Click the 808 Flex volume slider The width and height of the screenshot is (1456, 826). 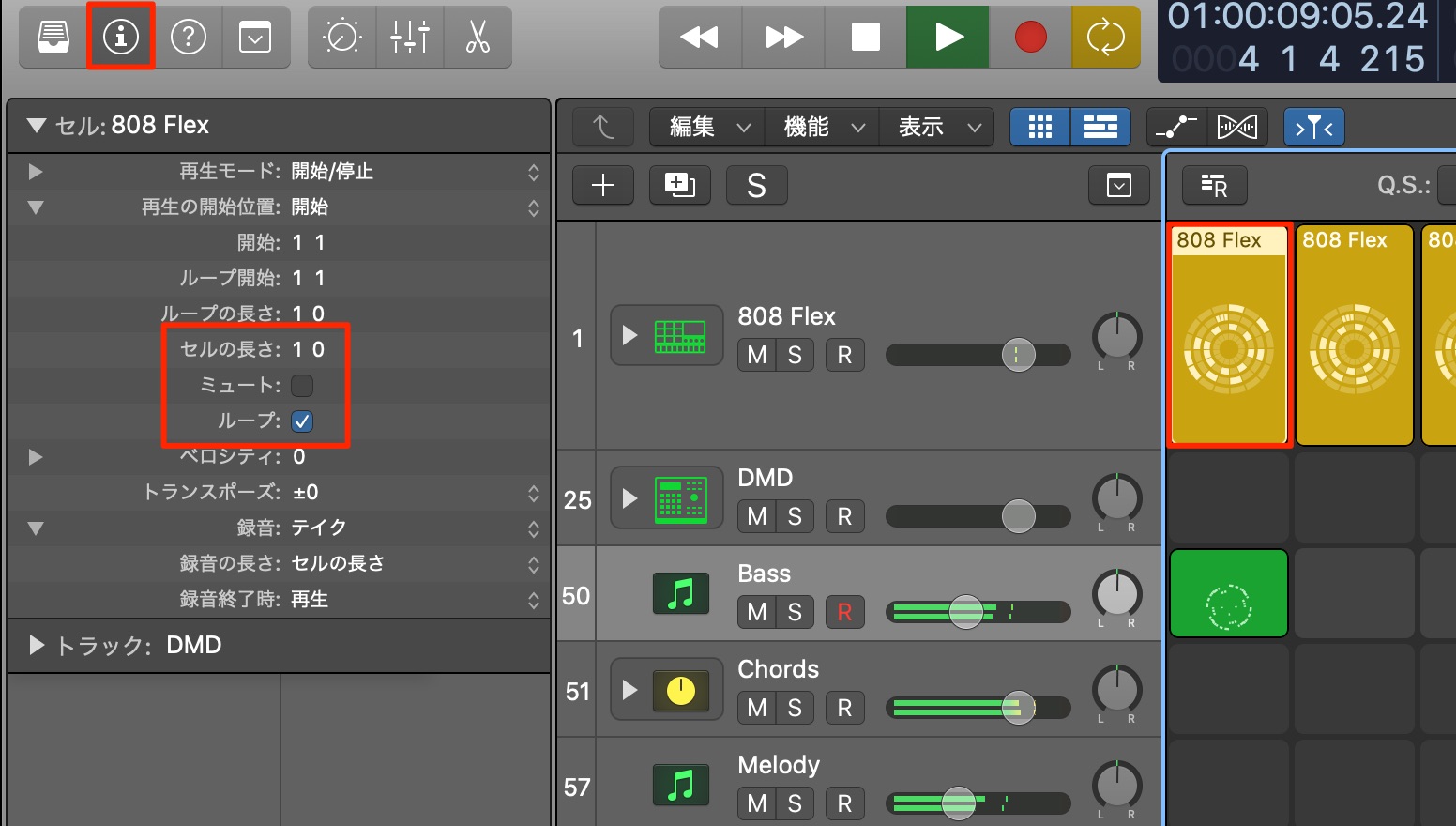(978, 355)
